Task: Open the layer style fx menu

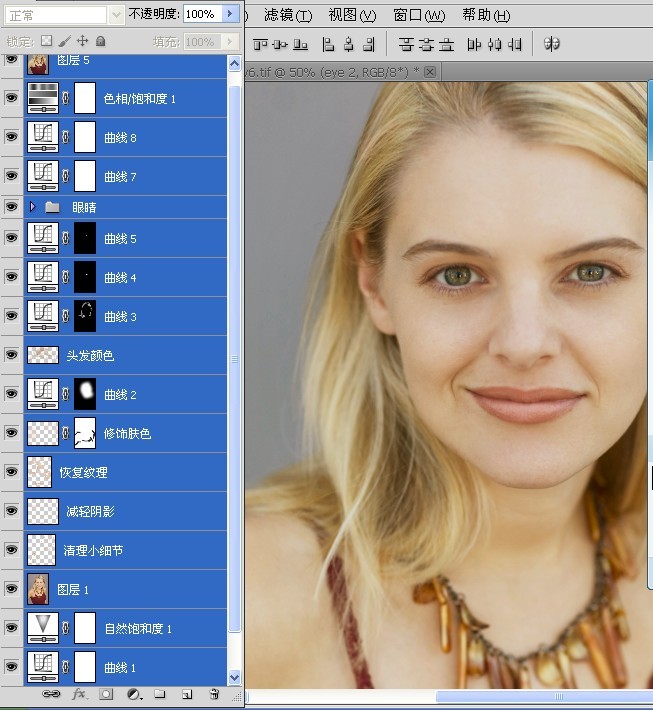Action: point(80,694)
